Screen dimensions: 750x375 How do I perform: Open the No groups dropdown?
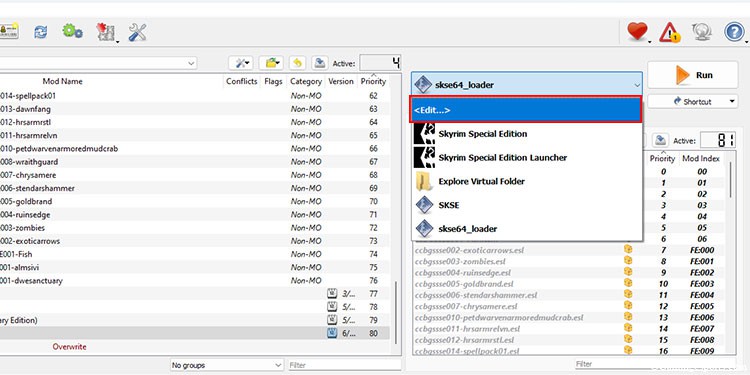227,365
